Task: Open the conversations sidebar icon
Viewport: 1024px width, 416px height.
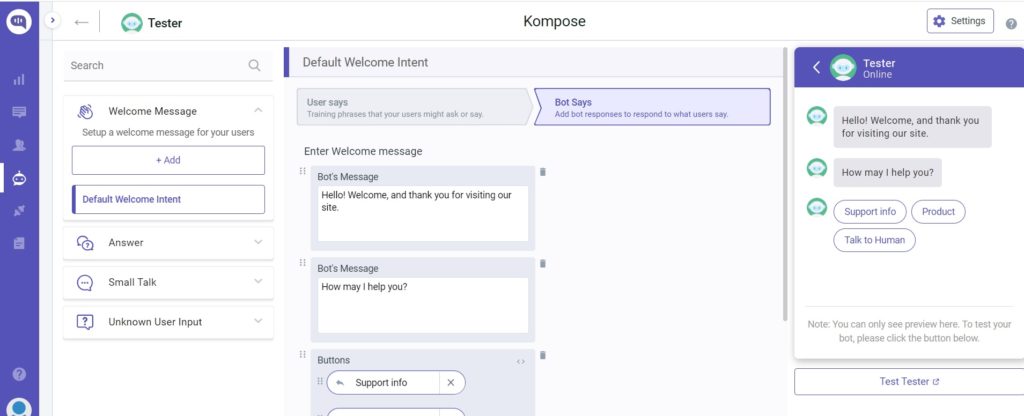Action: click(19, 112)
